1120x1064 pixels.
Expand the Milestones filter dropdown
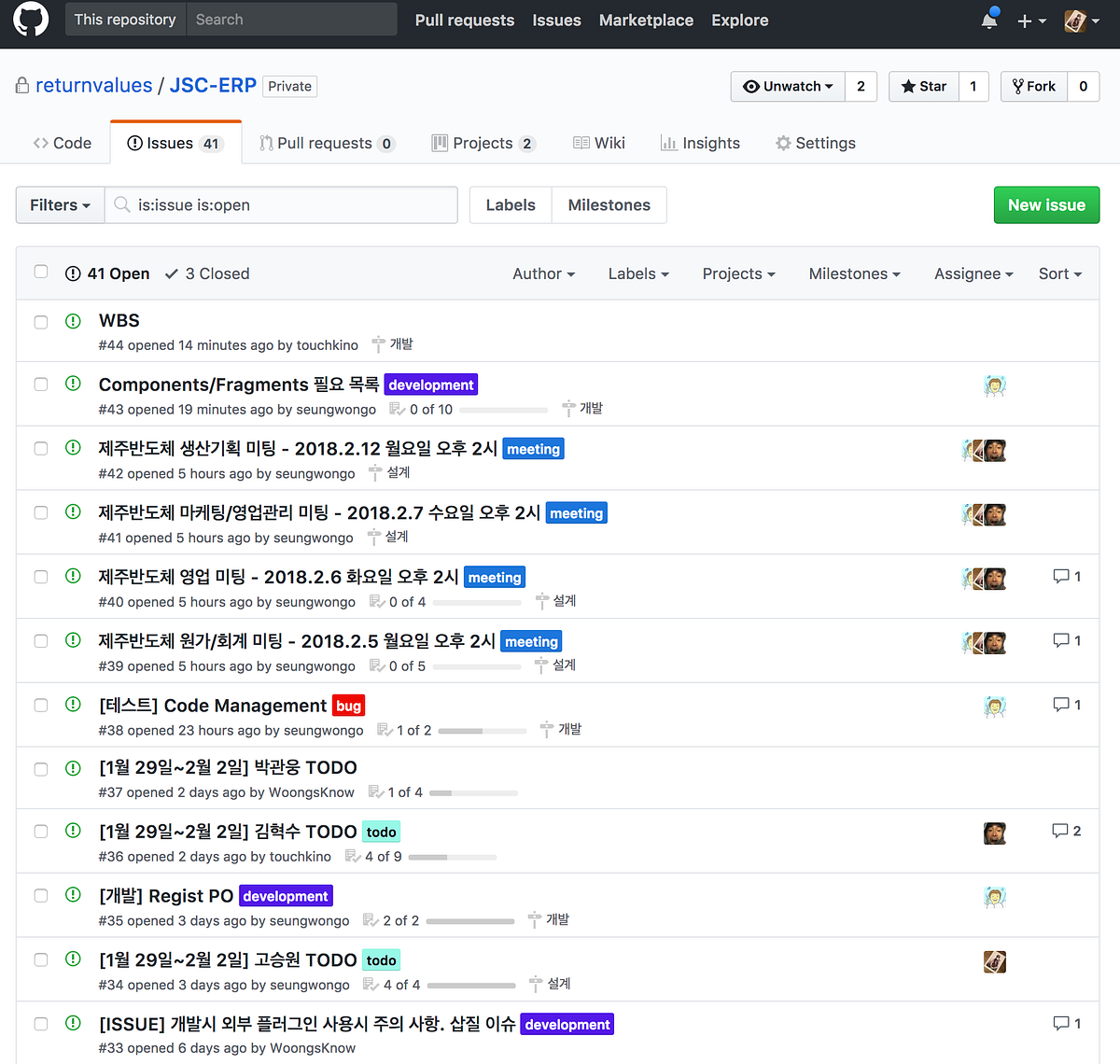click(854, 273)
